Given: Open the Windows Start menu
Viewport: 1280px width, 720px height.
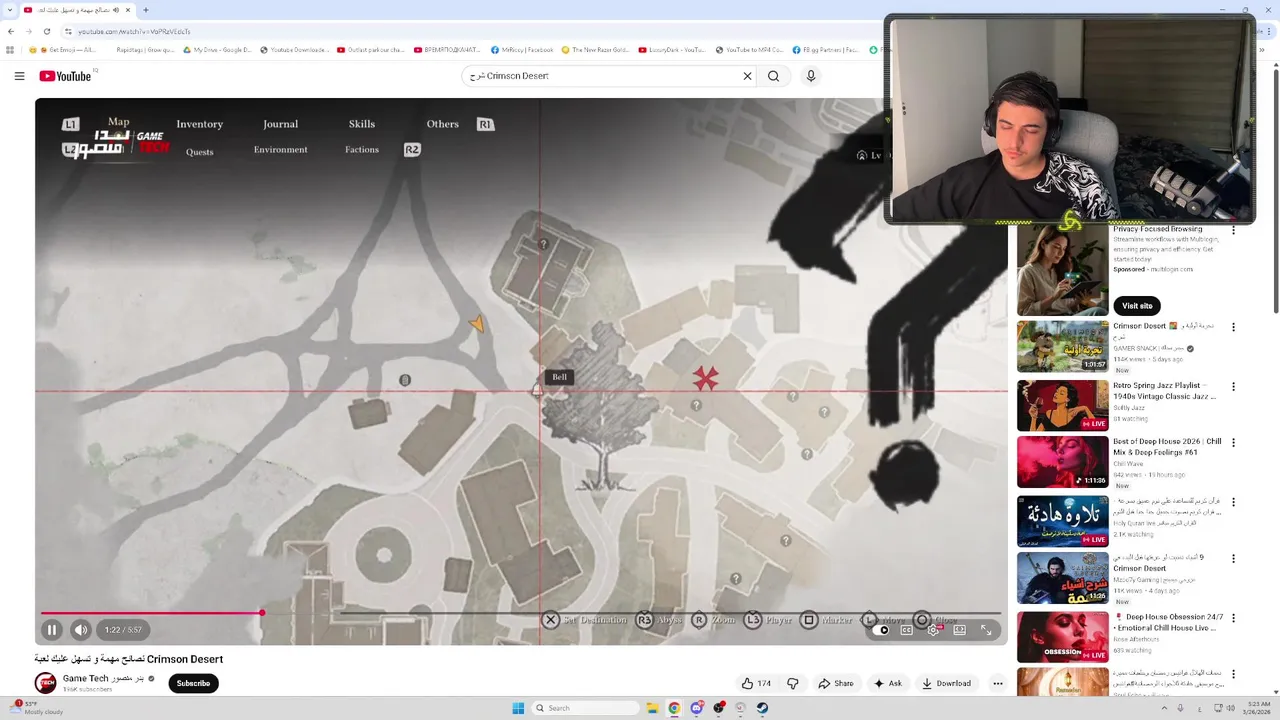Looking at the screenshot, I should pyautogui.click(x=518, y=708).
